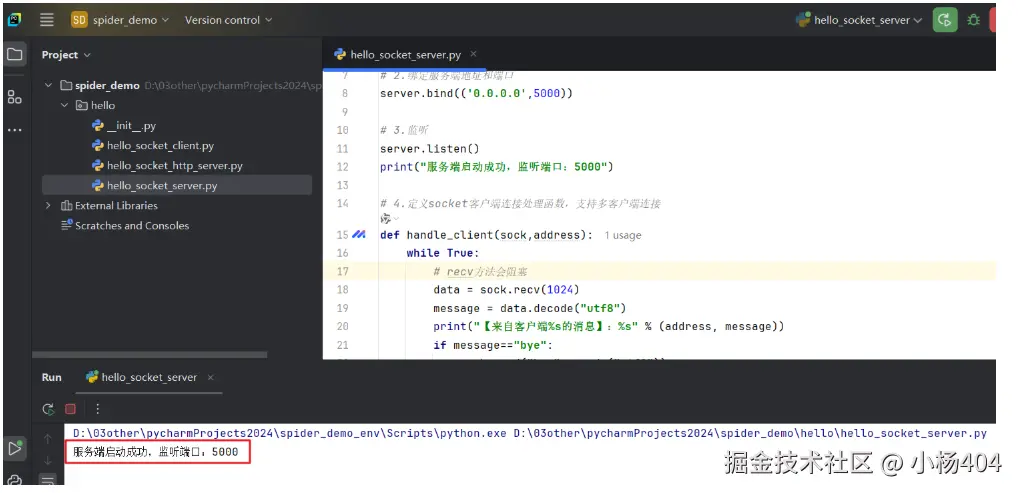Click the gutter icon on line 15
This screenshot has width=1018, height=493.
coord(358,234)
